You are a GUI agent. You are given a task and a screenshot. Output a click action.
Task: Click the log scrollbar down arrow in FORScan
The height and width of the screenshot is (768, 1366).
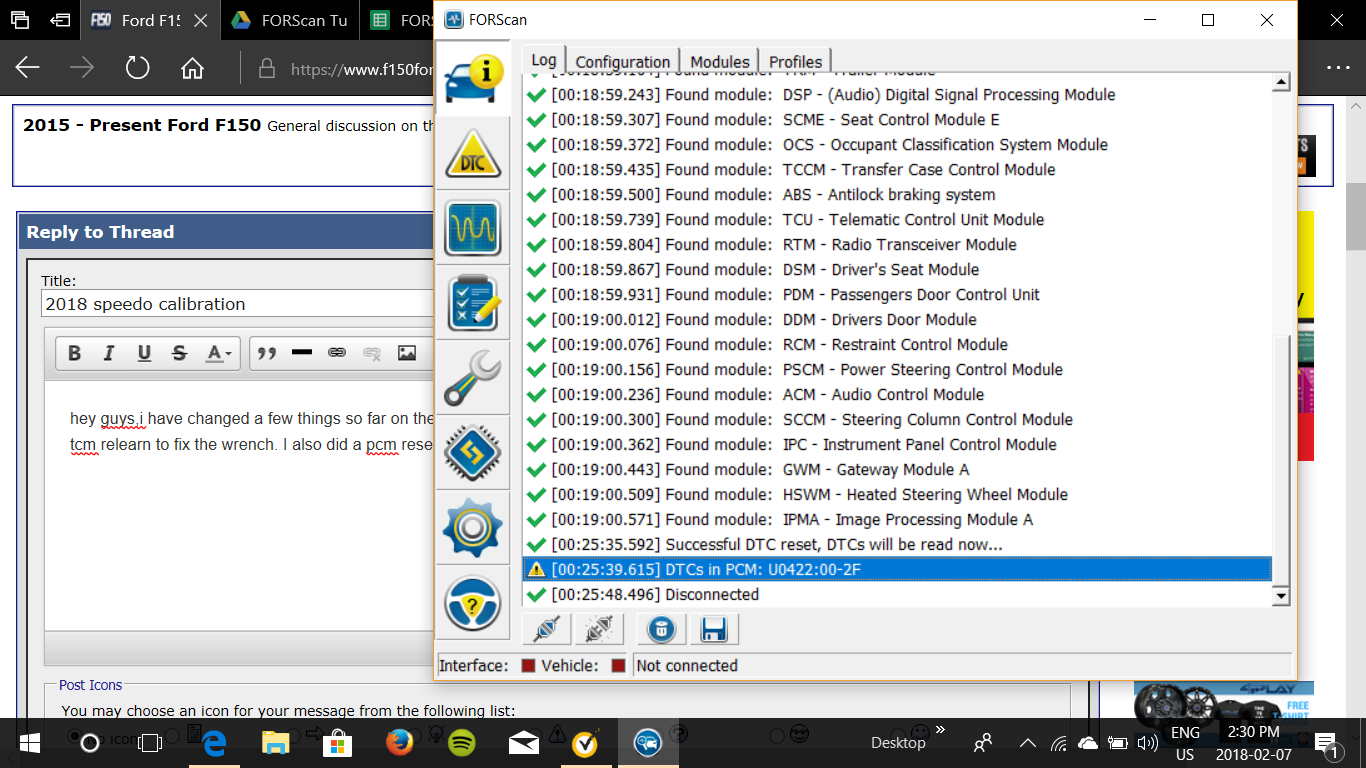(x=1281, y=596)
